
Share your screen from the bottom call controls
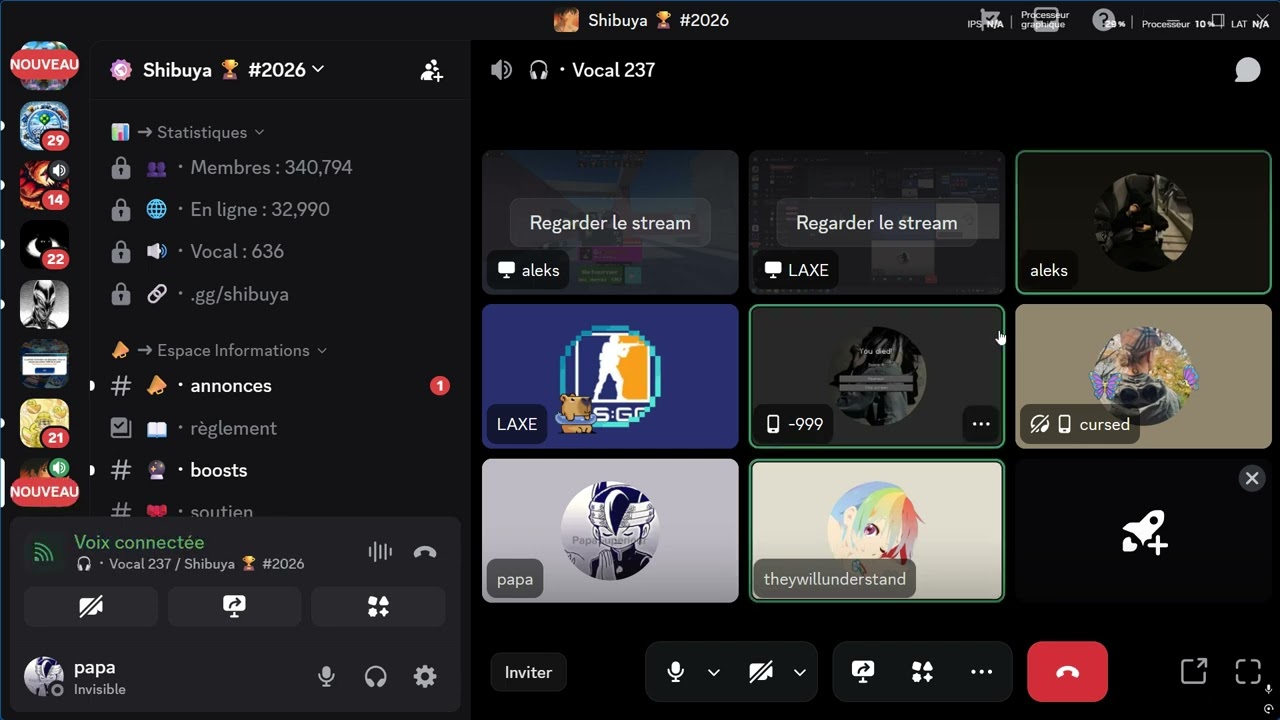[863, 672]
